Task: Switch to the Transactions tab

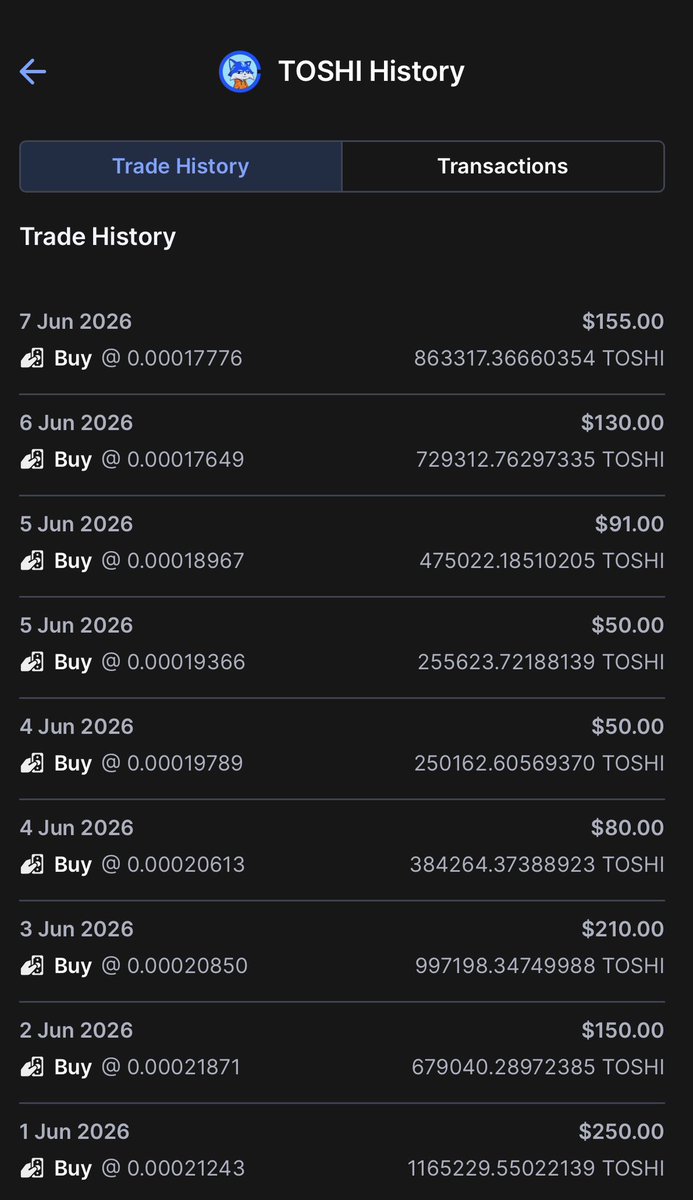Action: tap(503, 166)
